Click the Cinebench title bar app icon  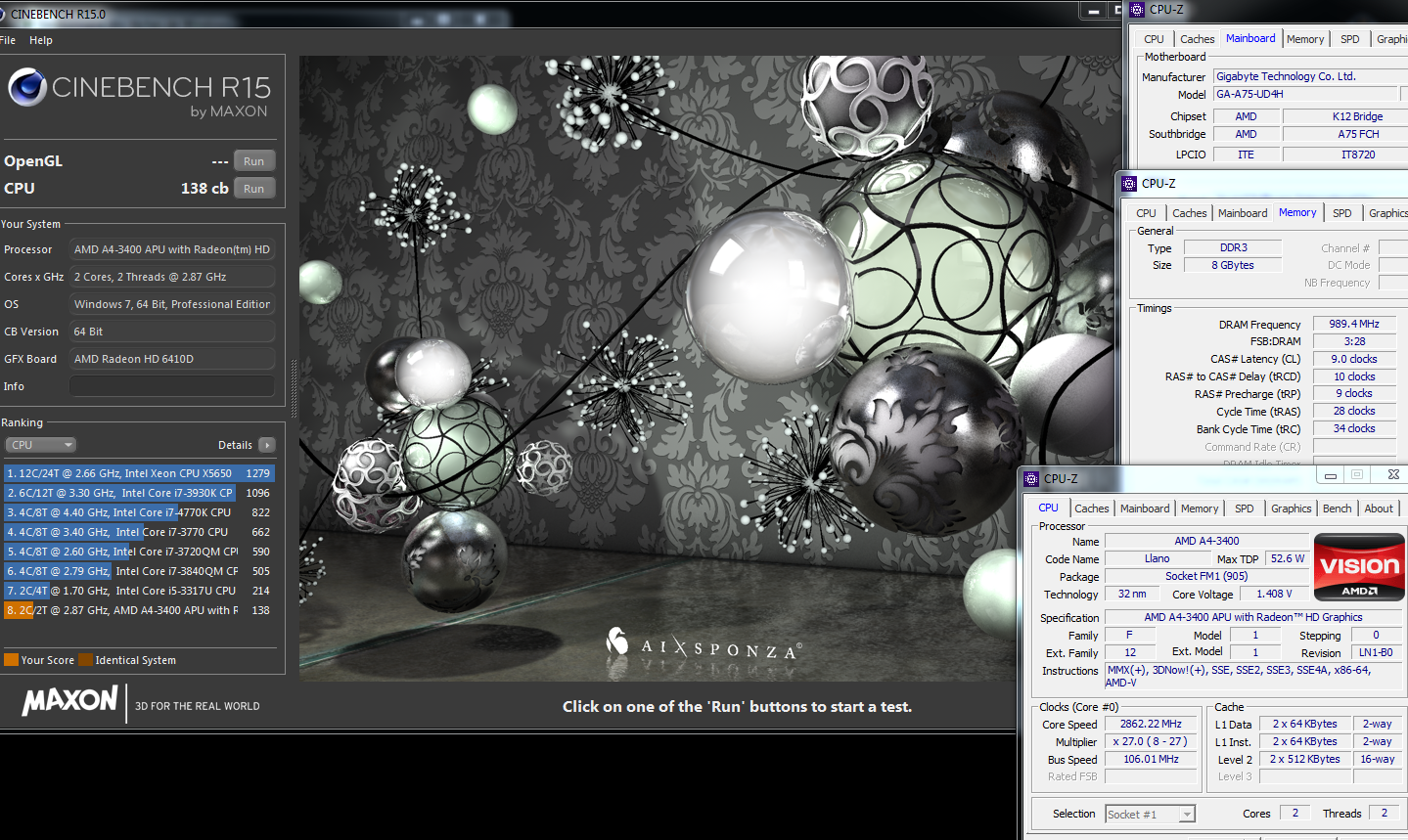point(2,14)
